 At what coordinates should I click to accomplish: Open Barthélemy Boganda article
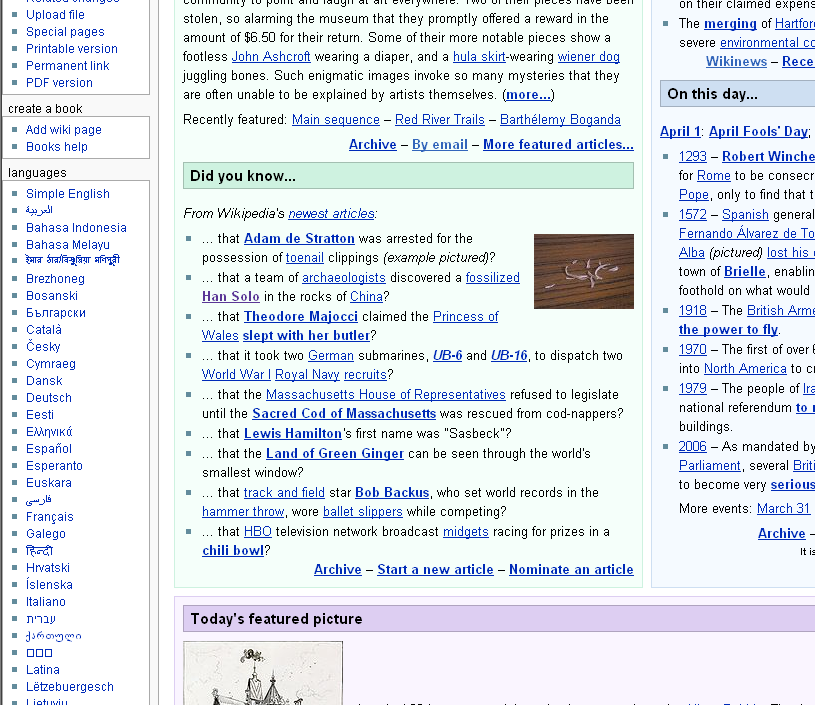(x=560, y=120)
